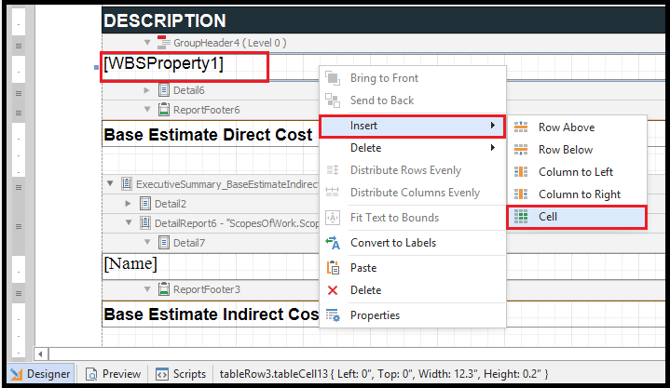670x388 pixels.
Task: Select the Base Estimate Indirect Cost cell
Action: point(210,315)
